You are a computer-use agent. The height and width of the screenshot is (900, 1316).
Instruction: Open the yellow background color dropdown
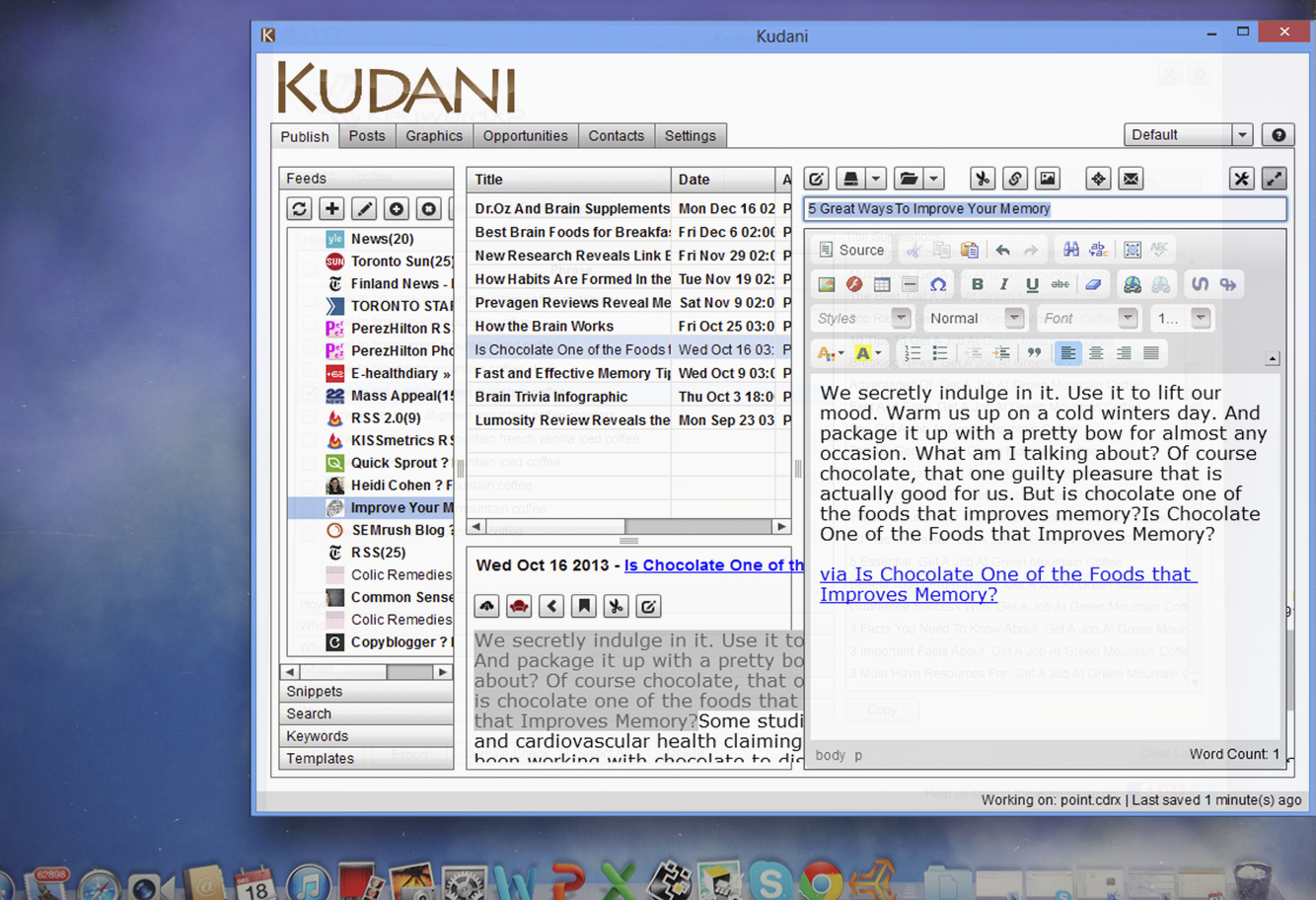868,352
